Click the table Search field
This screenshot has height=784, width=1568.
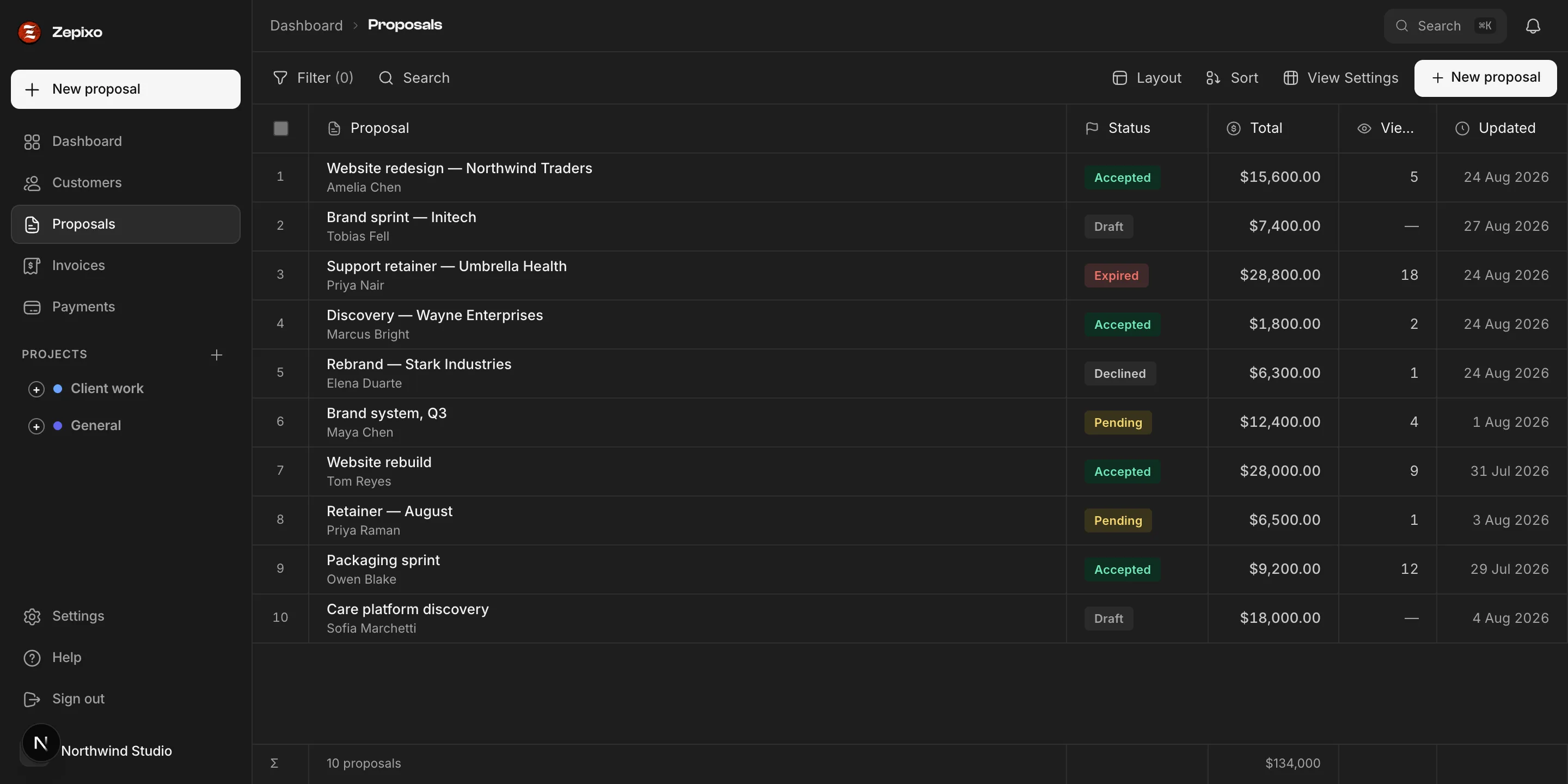tap(414, 78)
